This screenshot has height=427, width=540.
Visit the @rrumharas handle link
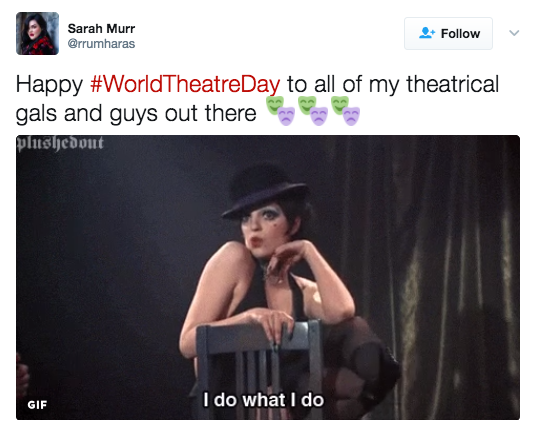(x=101, y=44)
